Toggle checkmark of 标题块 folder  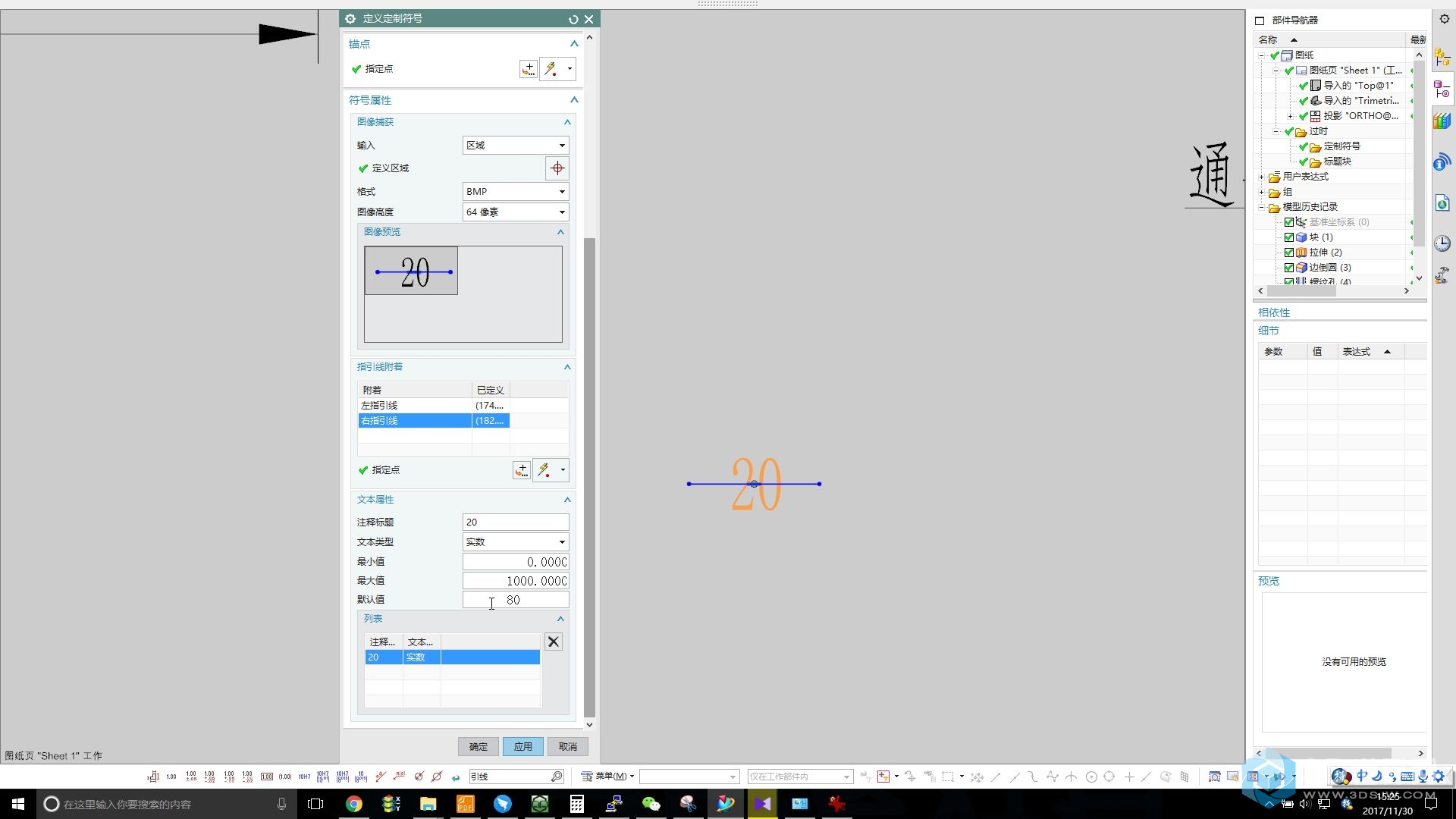click(1304, 162)
